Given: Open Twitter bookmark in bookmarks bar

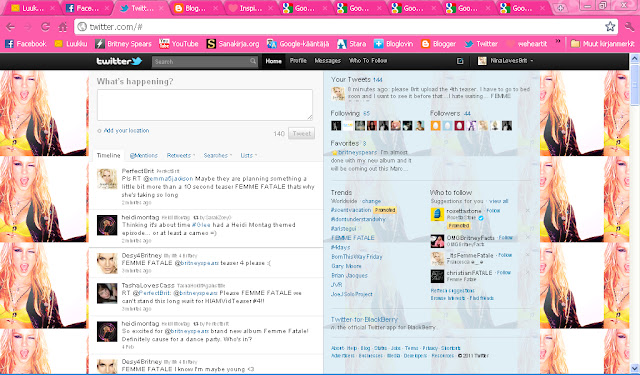Looking at the screenshot, I should coord(481,44).
